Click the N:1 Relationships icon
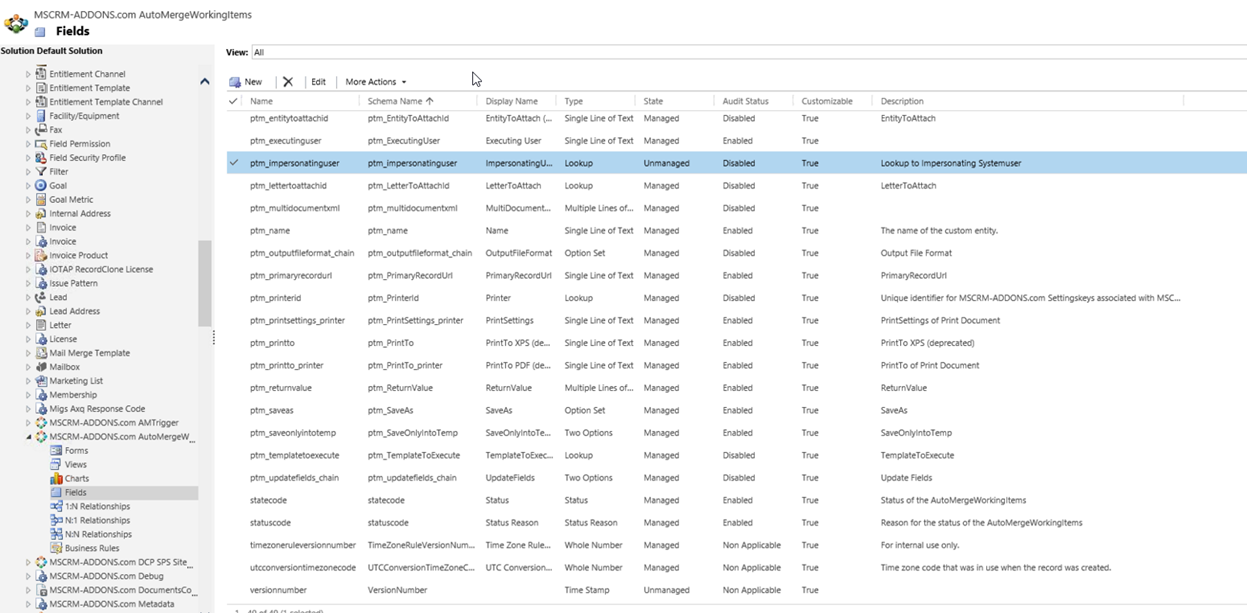 pos(56,521)
